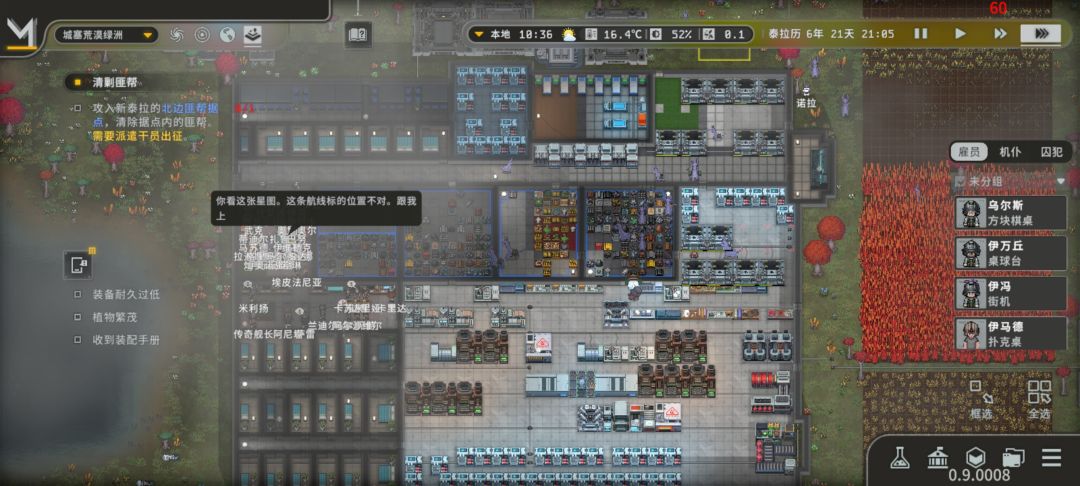
Task: Open the help book icon
Action: pos(358,34)
